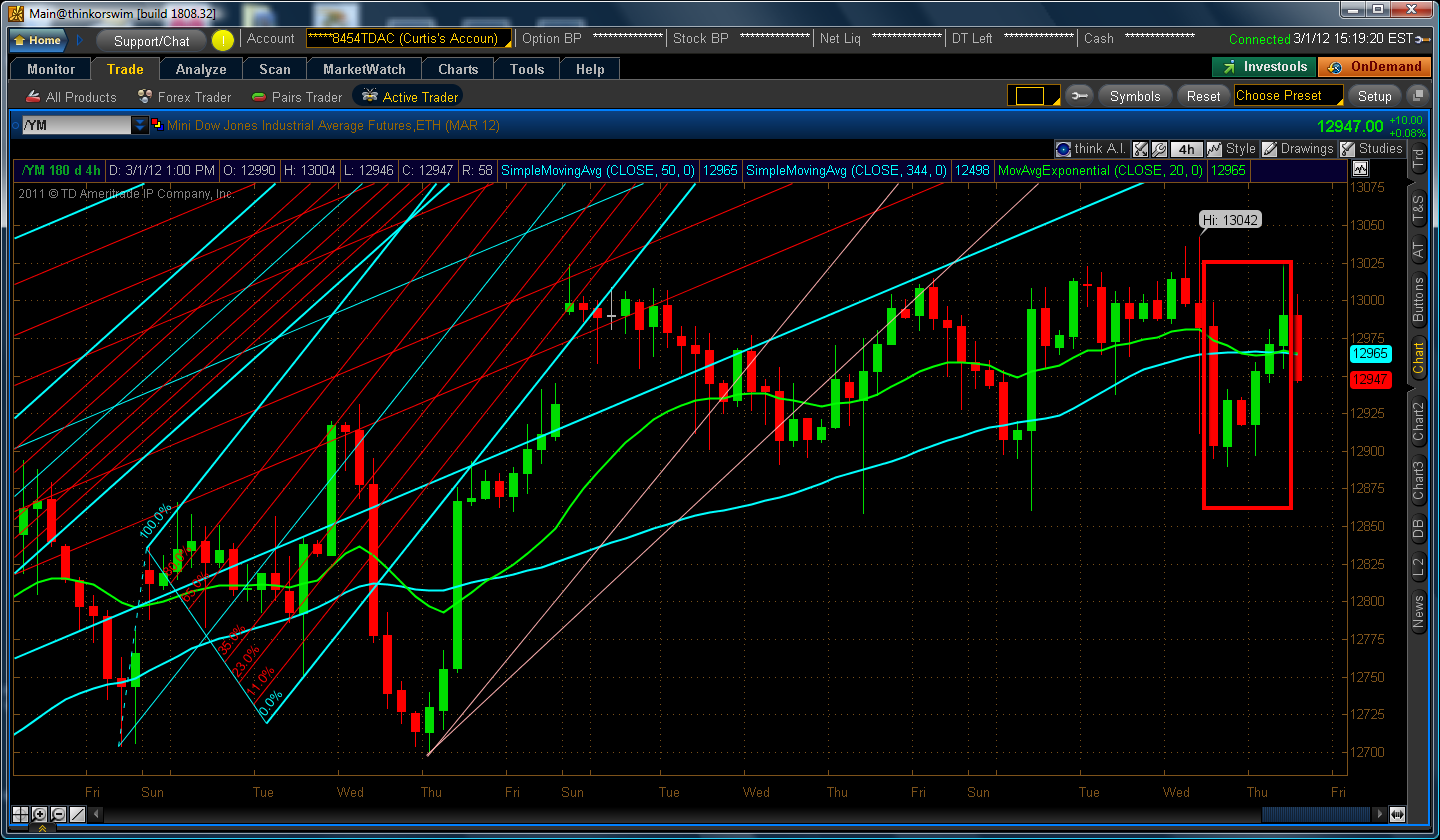The image size is (1440, 840).
Task: Click the /YM symbol input field
Action: 77,125
